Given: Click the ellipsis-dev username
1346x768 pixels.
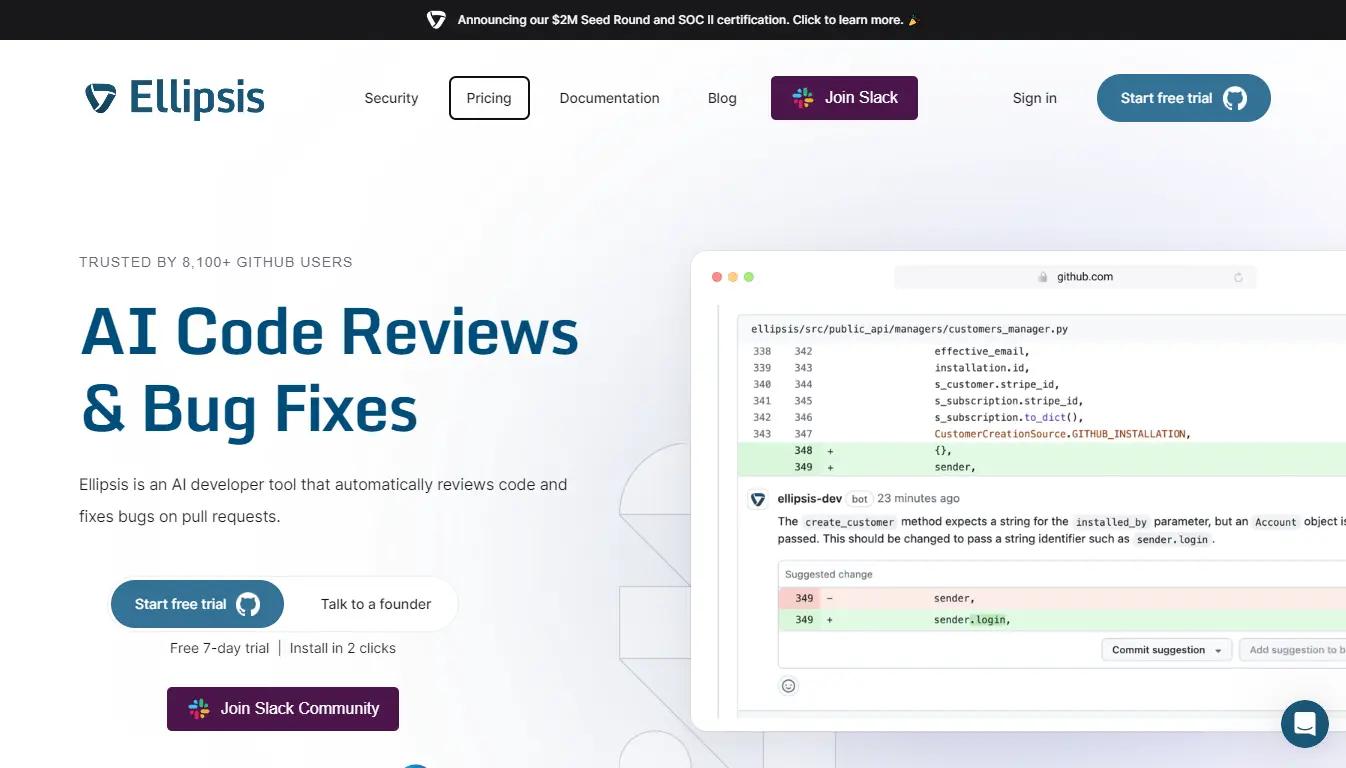Looking at the screenshot, I should click(810, 498).
